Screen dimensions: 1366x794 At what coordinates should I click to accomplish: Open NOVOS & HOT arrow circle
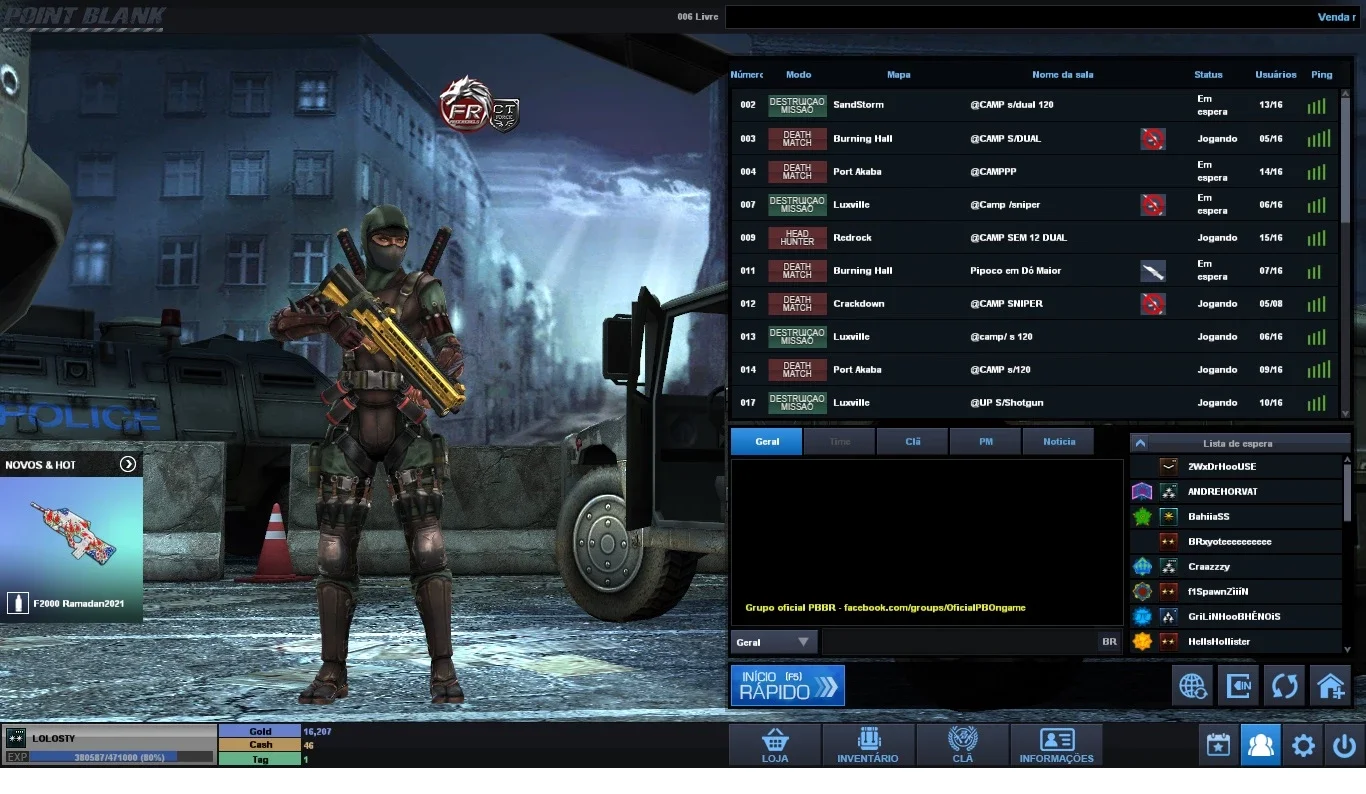coord(128,464)
